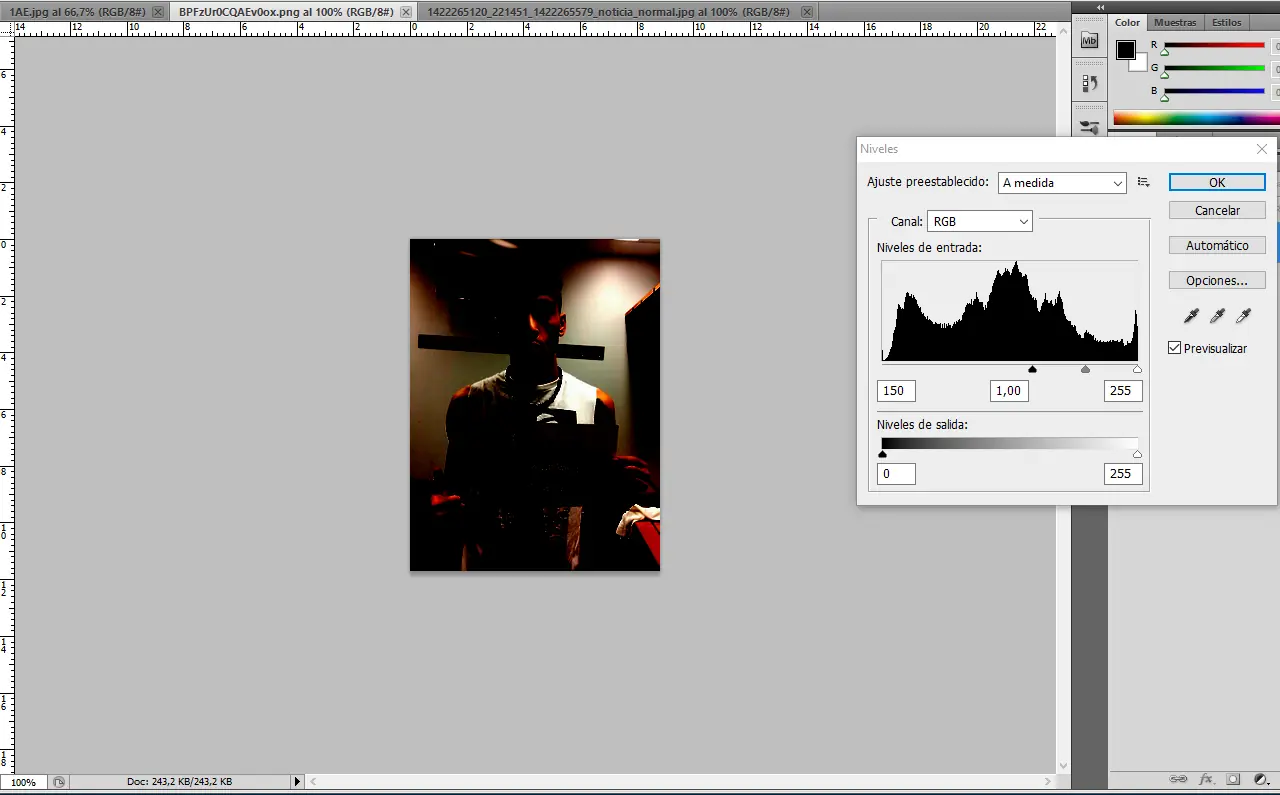Click the Automático button
Viewport: 1280px width, 795px height.
click(1217, 246)
